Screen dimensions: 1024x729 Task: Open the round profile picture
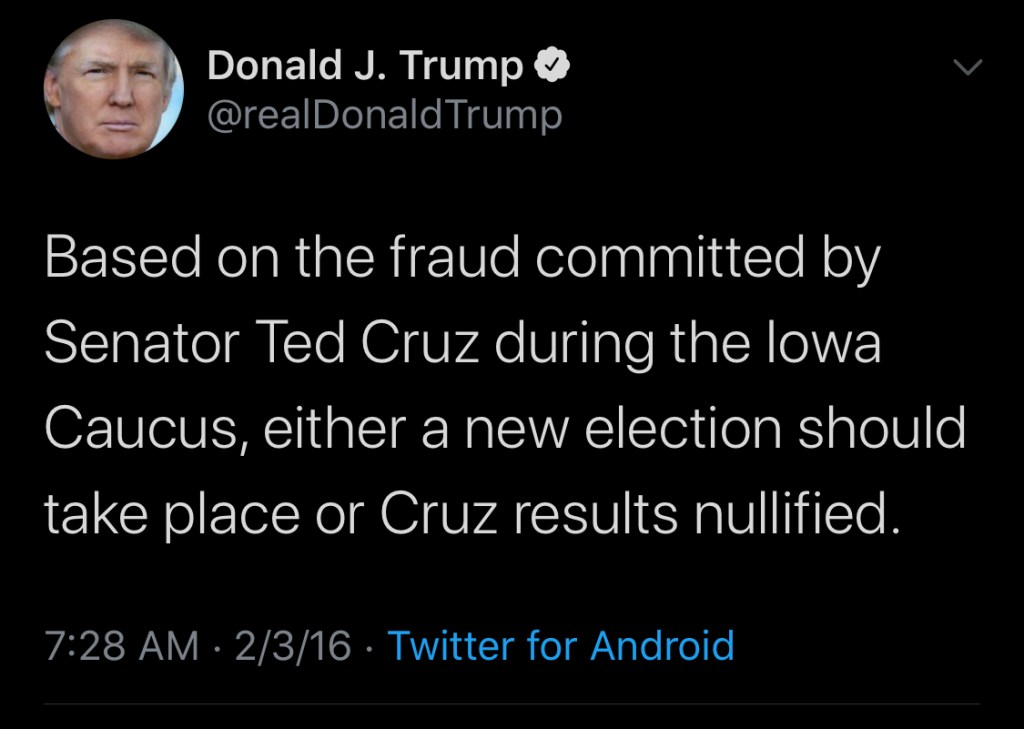113,90
